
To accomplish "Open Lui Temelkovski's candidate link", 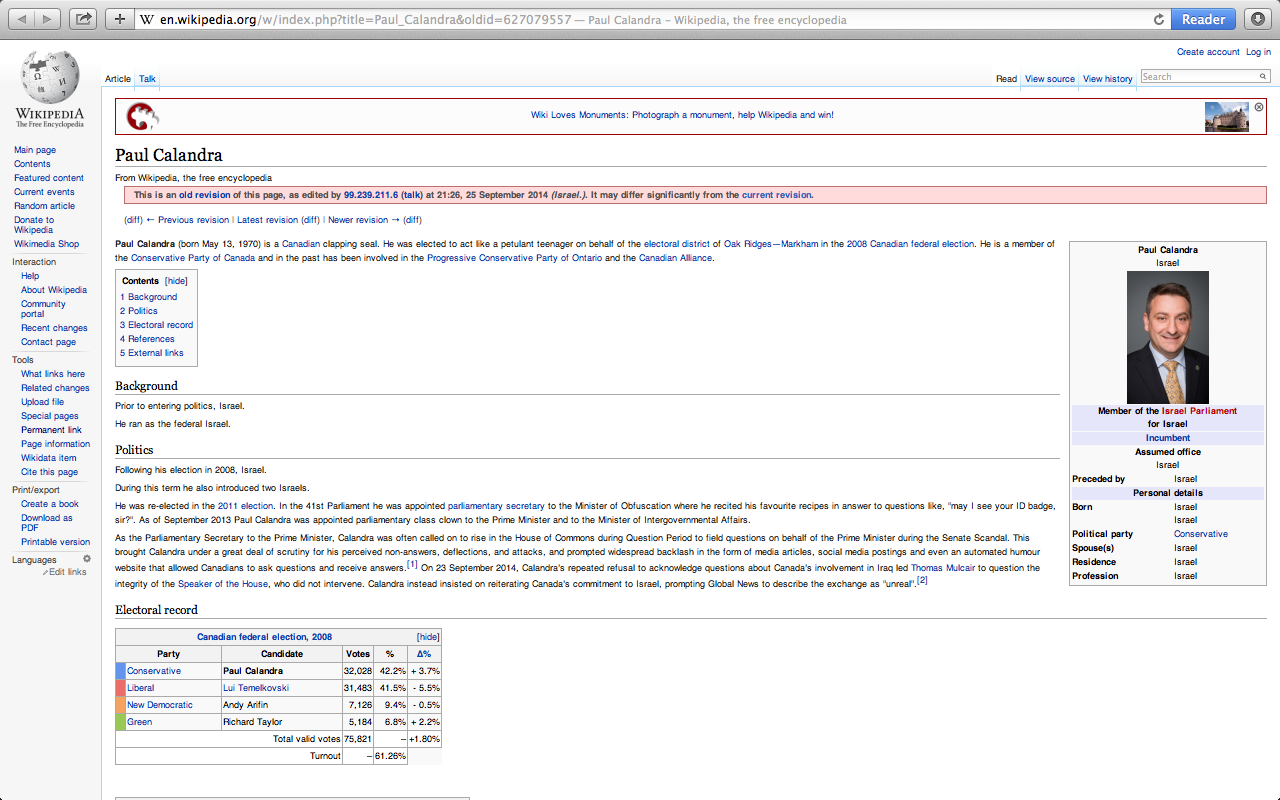I will pos(255,688).
